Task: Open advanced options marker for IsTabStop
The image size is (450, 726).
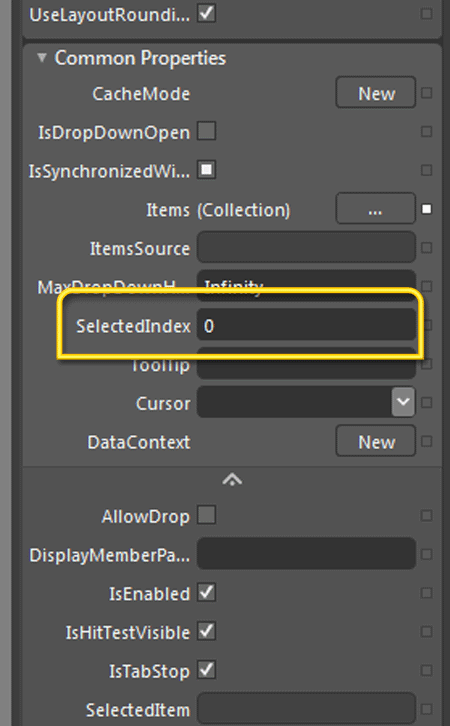Action: click(426, 670)
